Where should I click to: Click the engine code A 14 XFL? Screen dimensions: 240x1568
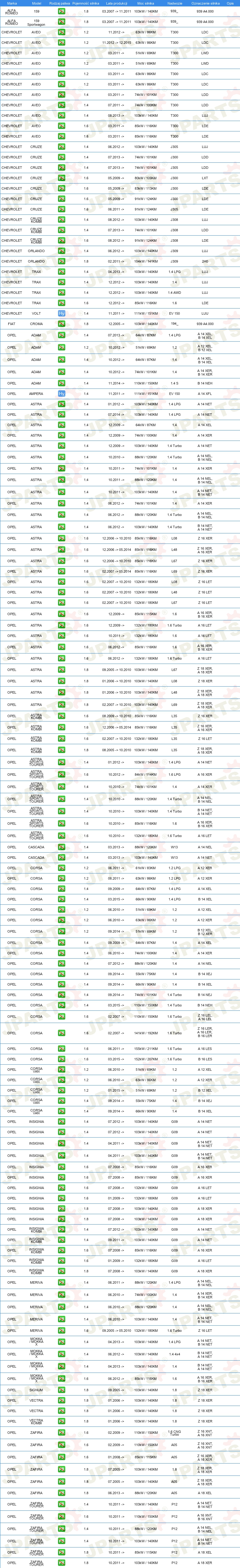tap(205, 394)
